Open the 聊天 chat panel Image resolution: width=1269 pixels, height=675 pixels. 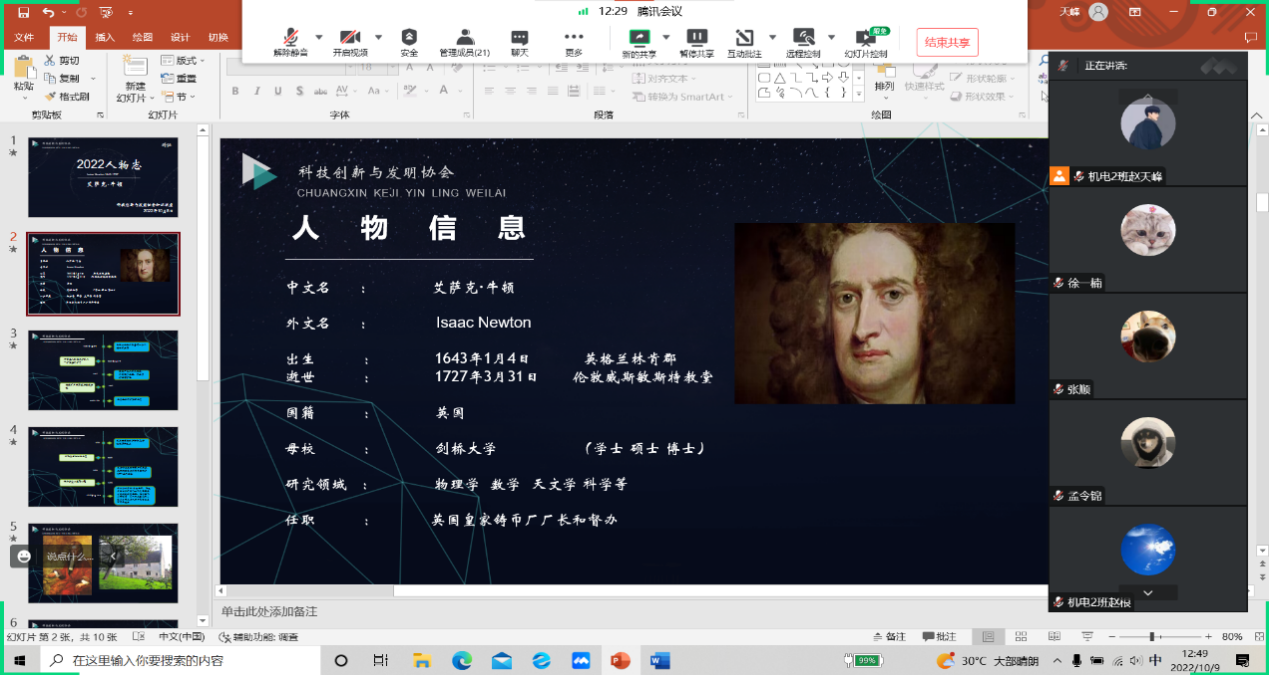tap(519, 37)
